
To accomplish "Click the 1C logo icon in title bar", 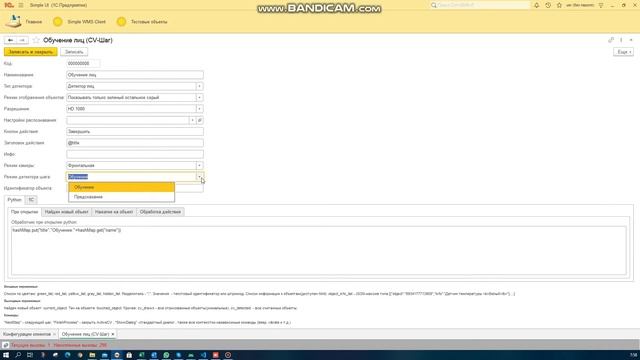I will click(x=9, y=5).
